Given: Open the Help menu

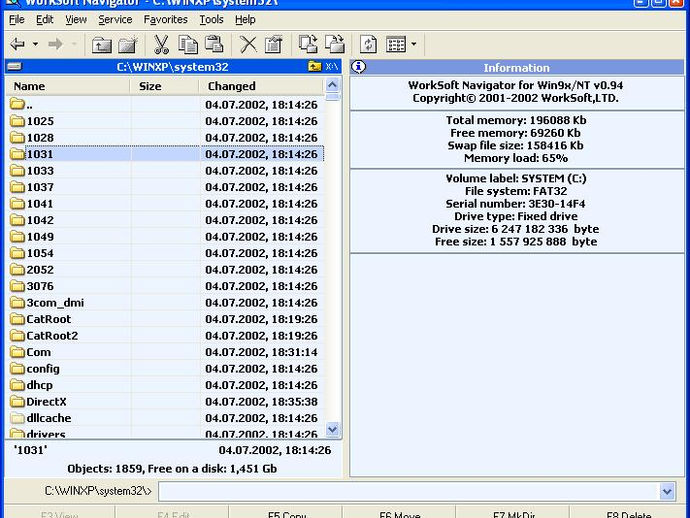Looking at the screenshot, I should pyautogui.click(x=245, y=20).
